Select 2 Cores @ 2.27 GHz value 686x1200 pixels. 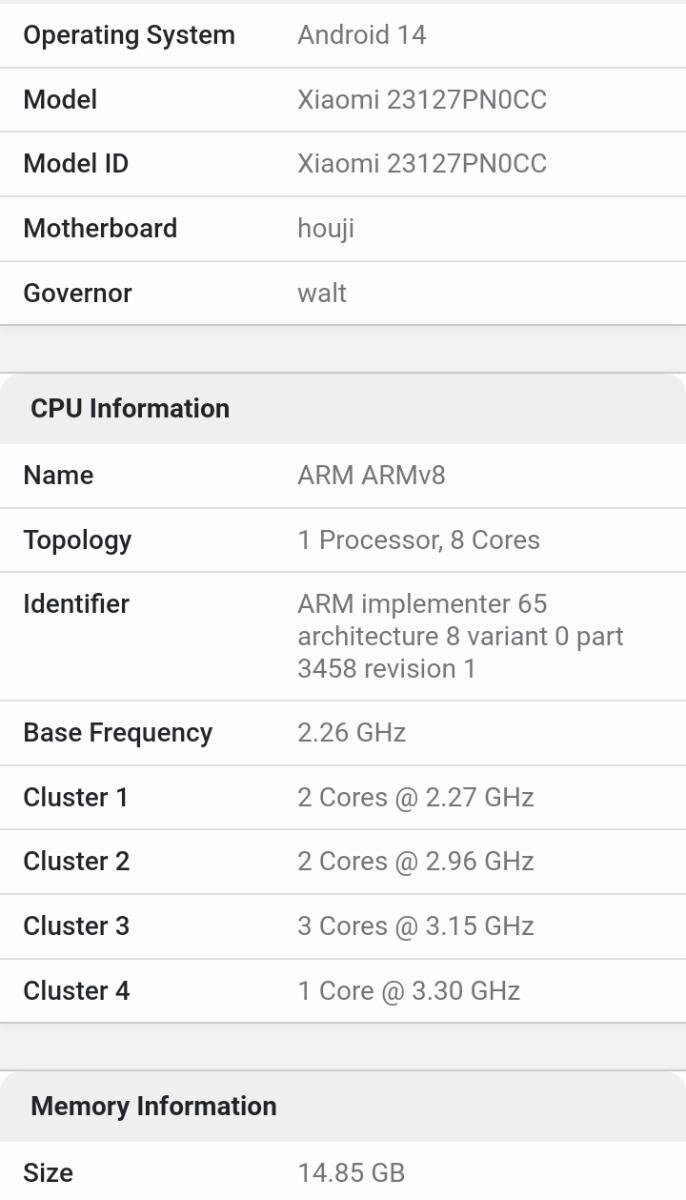click(416, 797)
